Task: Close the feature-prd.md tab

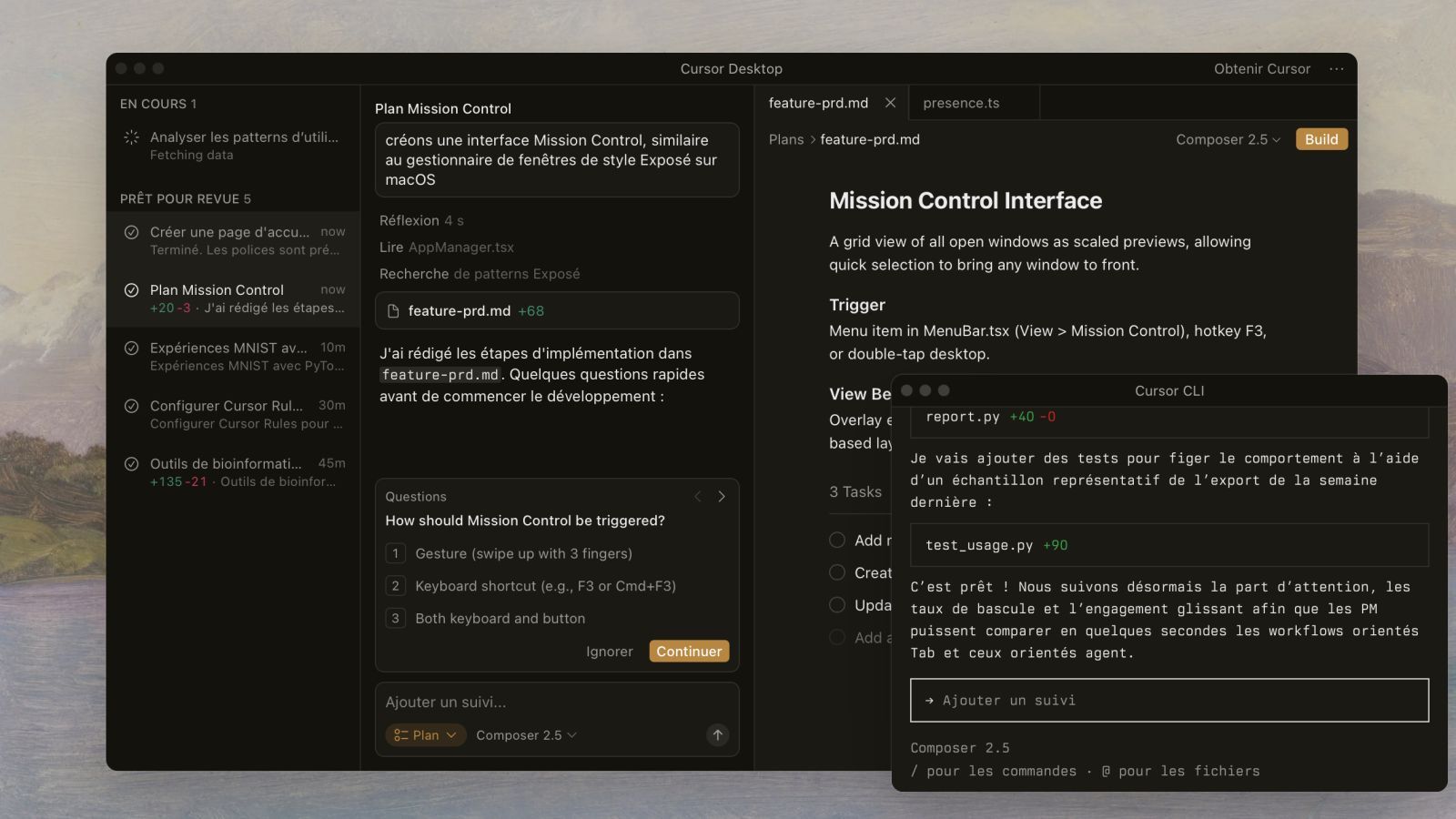Action: pyautogui.click(x=890, y=103)
